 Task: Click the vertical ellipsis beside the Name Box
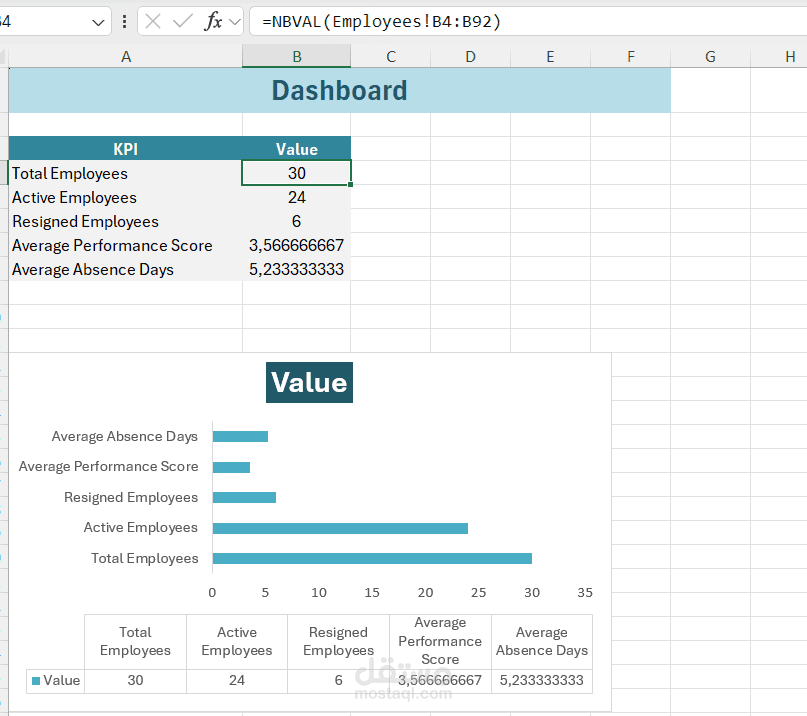[x=122, y=21]
